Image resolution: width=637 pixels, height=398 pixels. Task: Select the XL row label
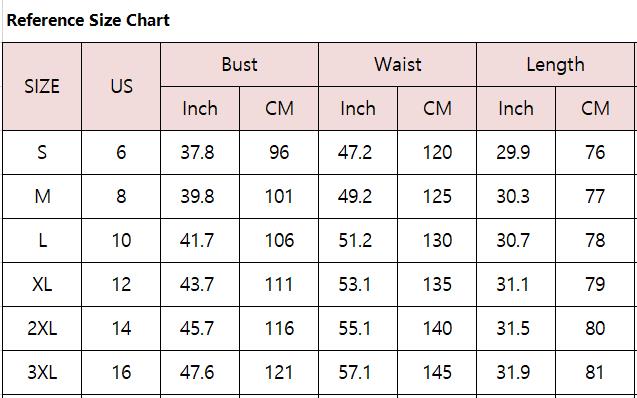[42, 284]
